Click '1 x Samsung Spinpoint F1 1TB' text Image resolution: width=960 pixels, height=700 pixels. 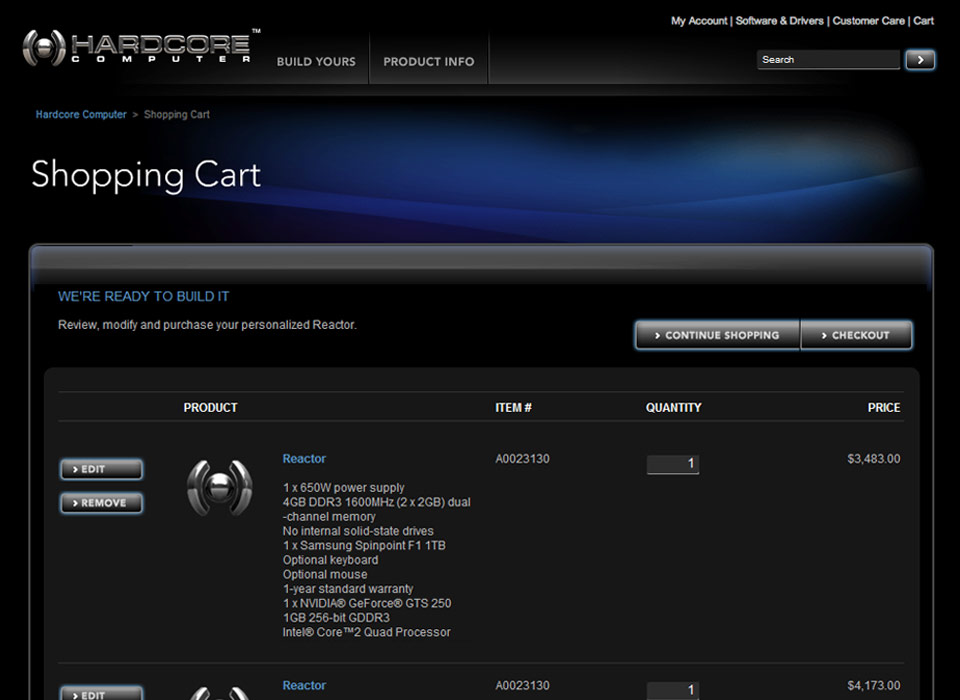(x=364, y=546)
